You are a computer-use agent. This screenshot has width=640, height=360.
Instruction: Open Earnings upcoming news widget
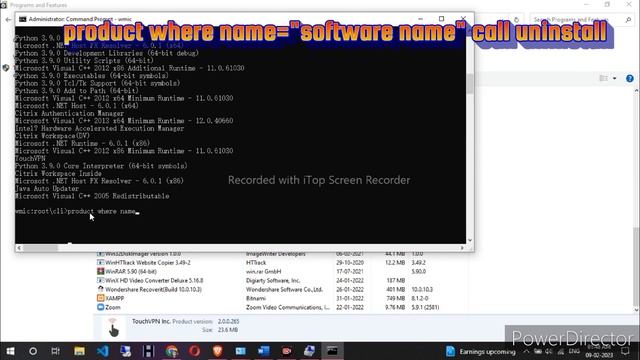click(480, 351)
